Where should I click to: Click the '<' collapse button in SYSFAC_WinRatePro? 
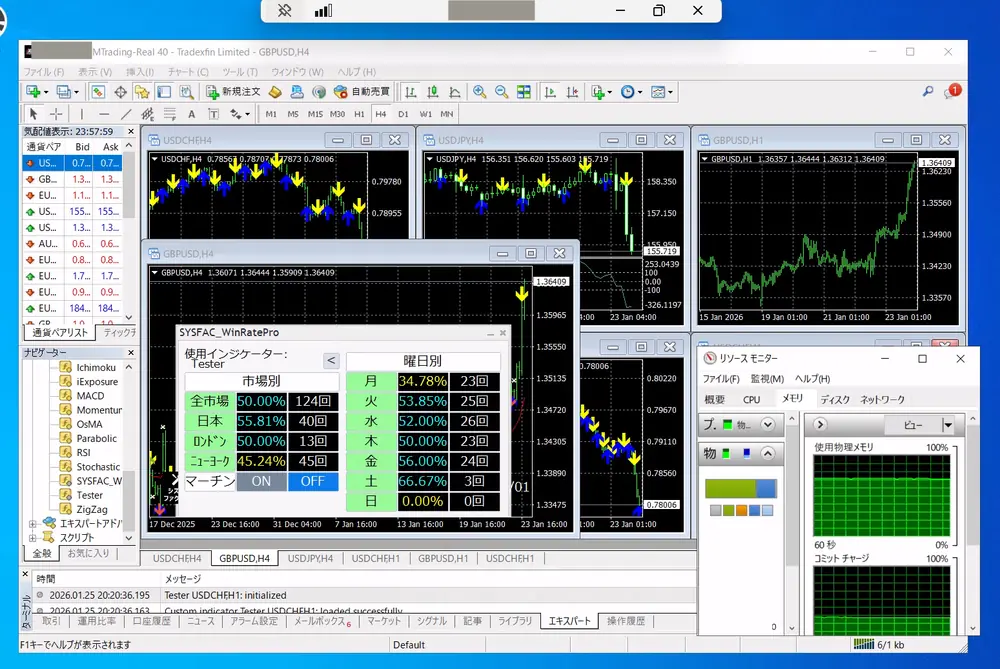(331, 361)
